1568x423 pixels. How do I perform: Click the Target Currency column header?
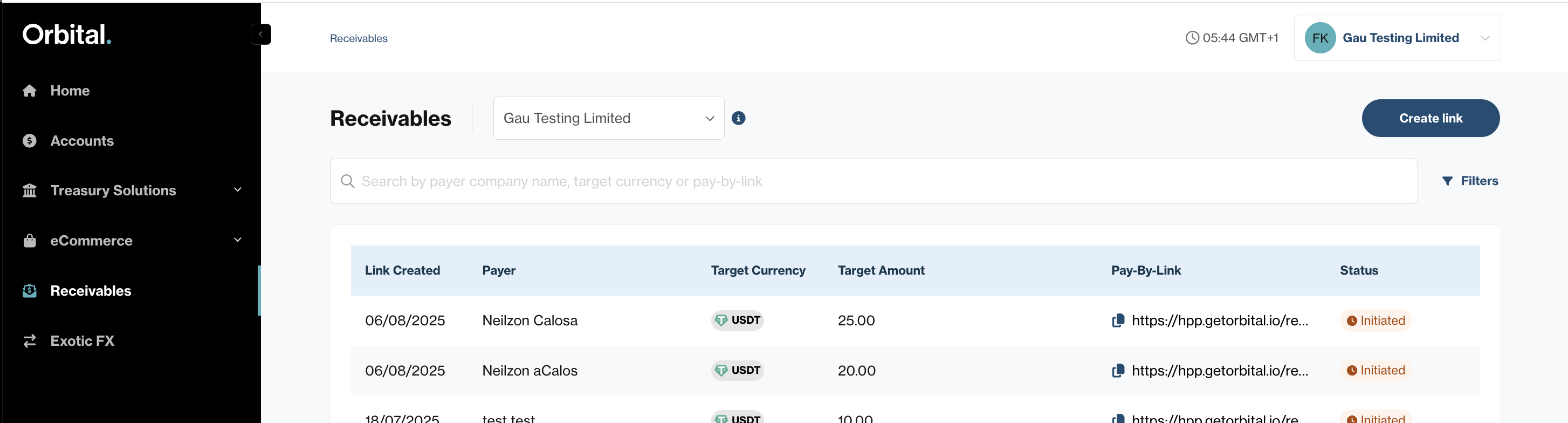[x=758, y=271]
